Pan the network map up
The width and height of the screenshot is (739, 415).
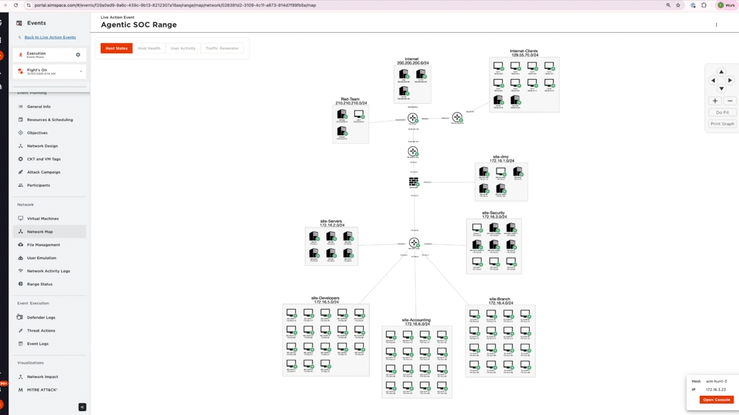[x=721, y=72]
